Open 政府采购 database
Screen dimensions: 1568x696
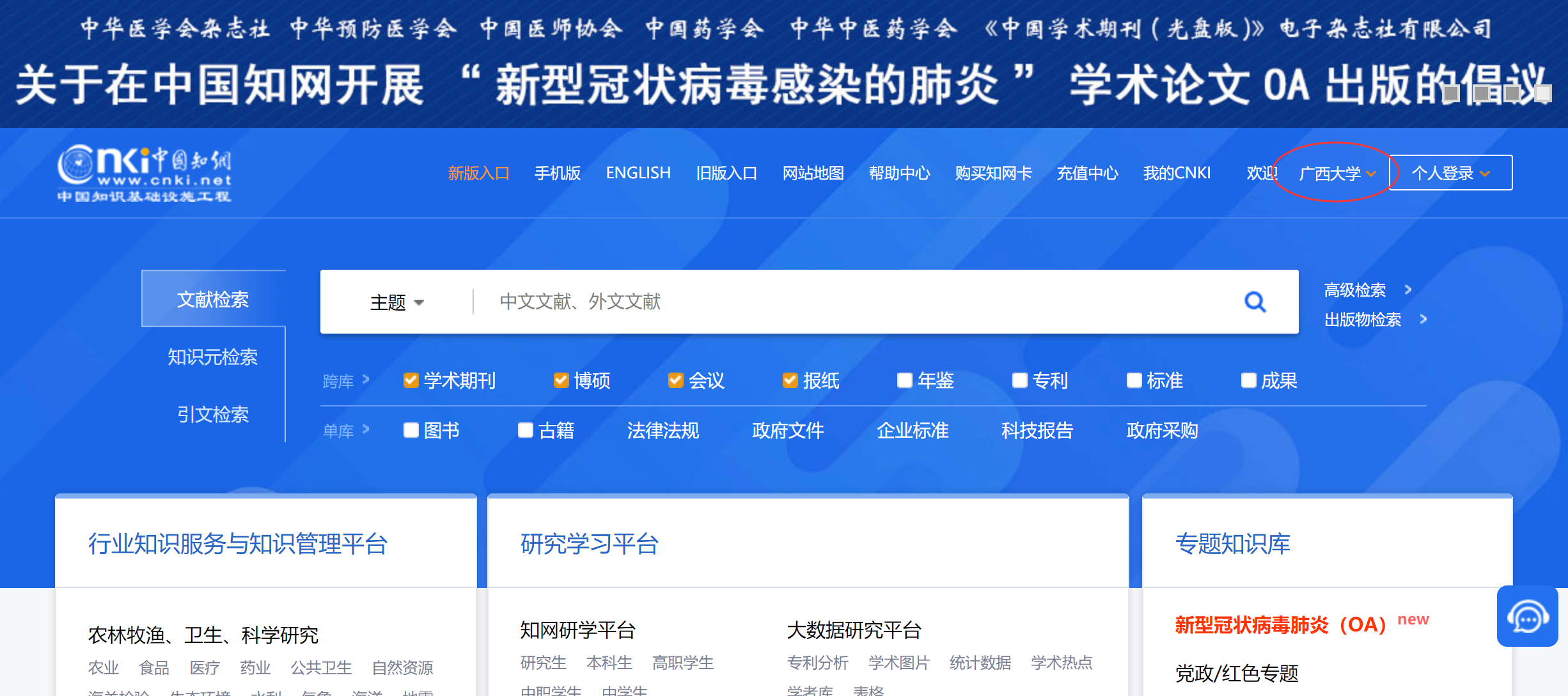[x=1162, y=430]
